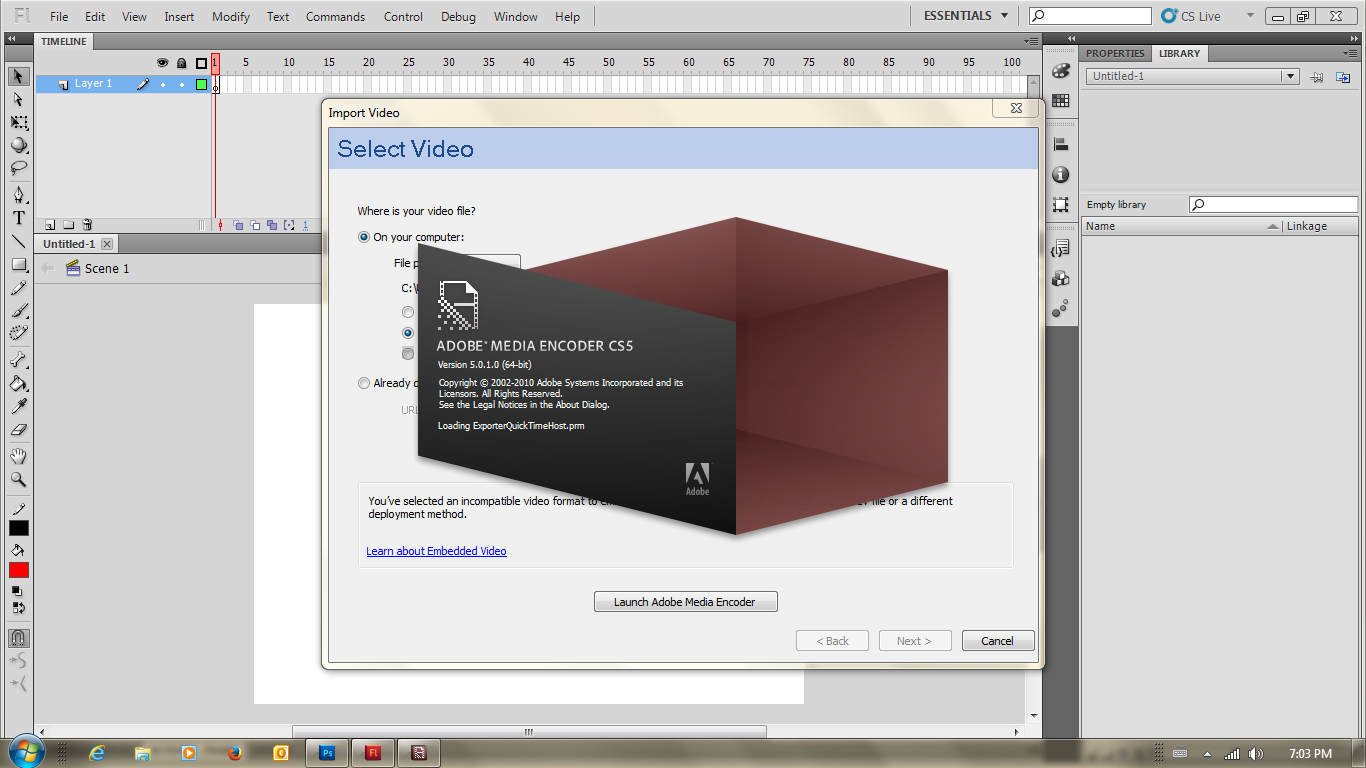Viewport: 1366px width, 768px height.
Task: Open new library panel icon
Action: 1343,77
